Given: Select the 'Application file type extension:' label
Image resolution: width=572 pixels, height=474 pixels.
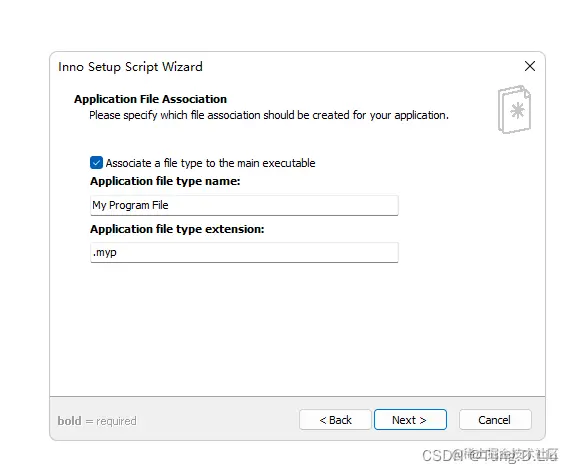Looking at the screenshot, I should (177, 229).
